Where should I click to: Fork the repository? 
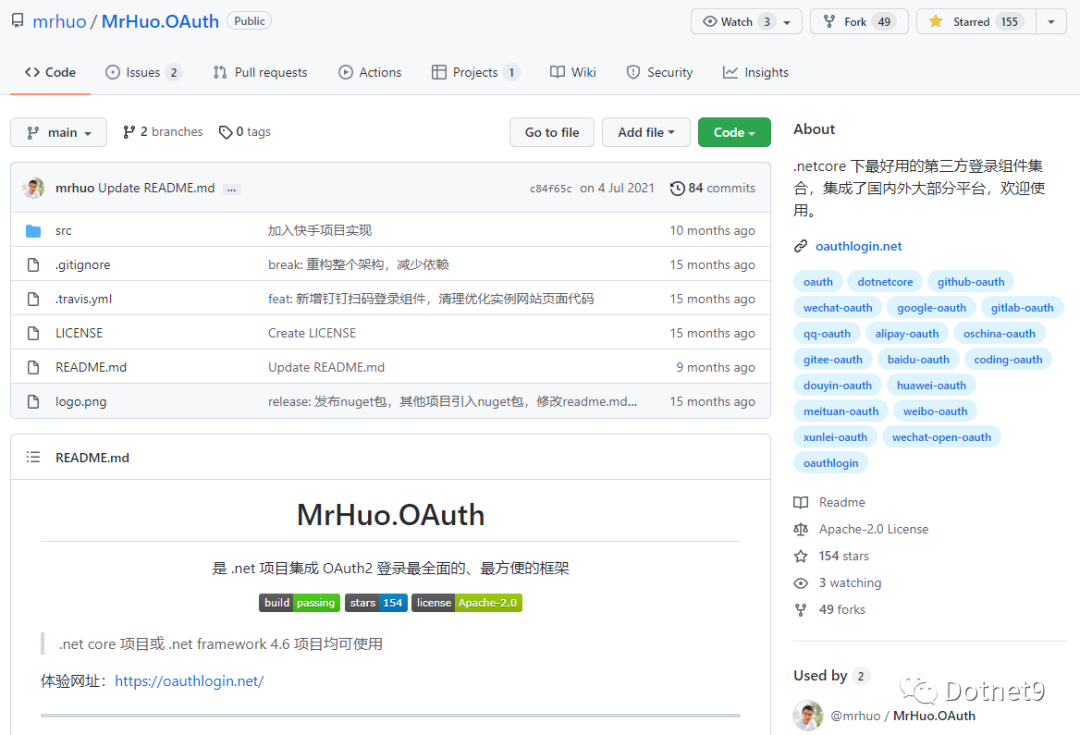pyautogui.click(x=859, y=21)
